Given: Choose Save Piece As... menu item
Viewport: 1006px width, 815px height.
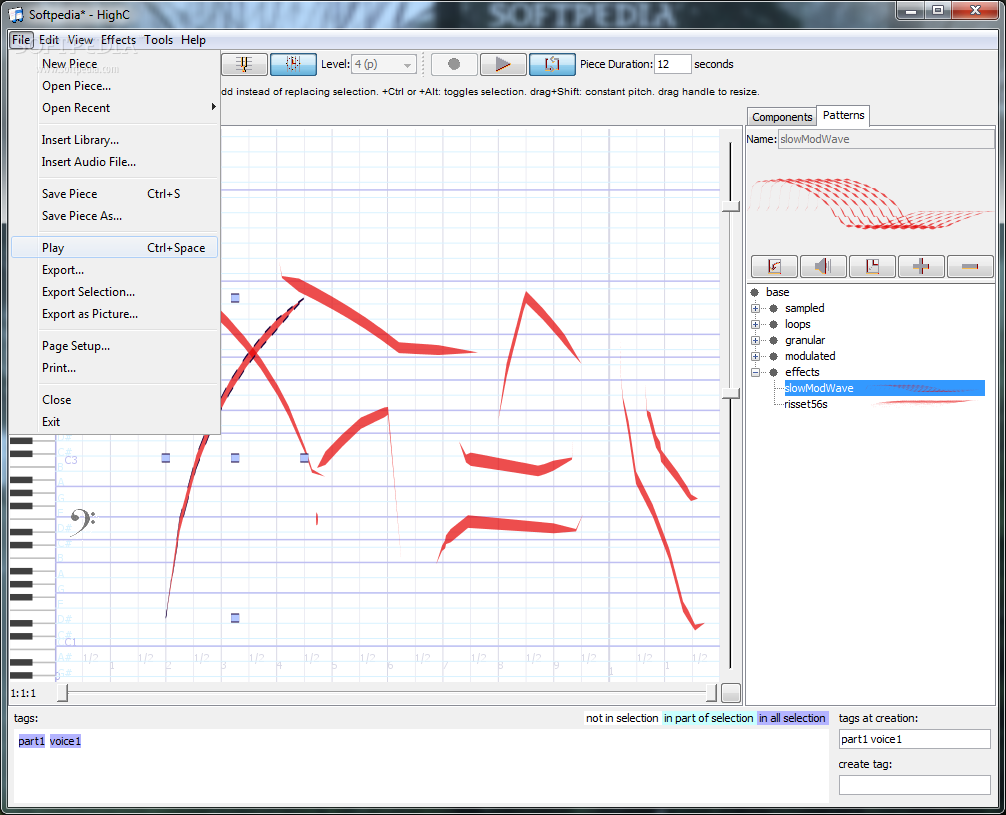Looking at the screenshot, I should (x=114, y=216).
